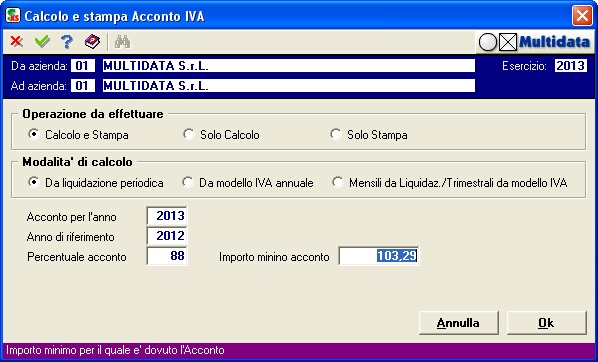Click the Acconto per l'anno field
598x362 pixels.
167,216
